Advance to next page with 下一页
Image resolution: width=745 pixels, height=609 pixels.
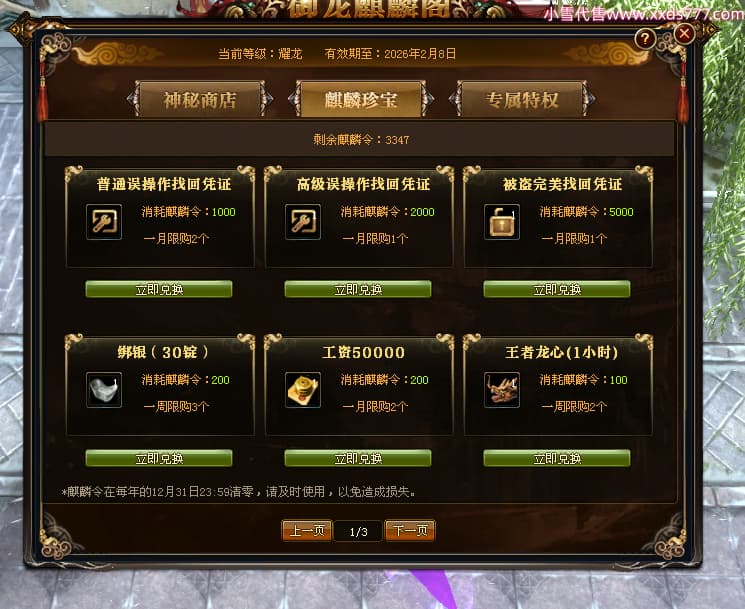tap(410, 531)
